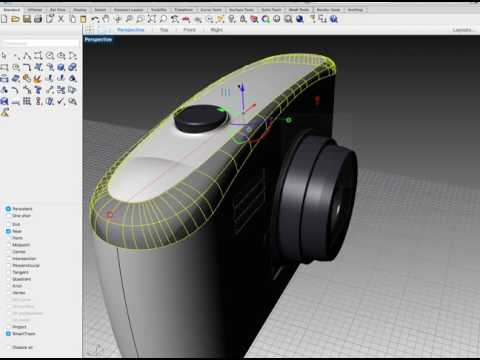The height and width of the screenshot is (360, 480).
Task: Click the Zoom Extents icon
Action: (152, 19)
